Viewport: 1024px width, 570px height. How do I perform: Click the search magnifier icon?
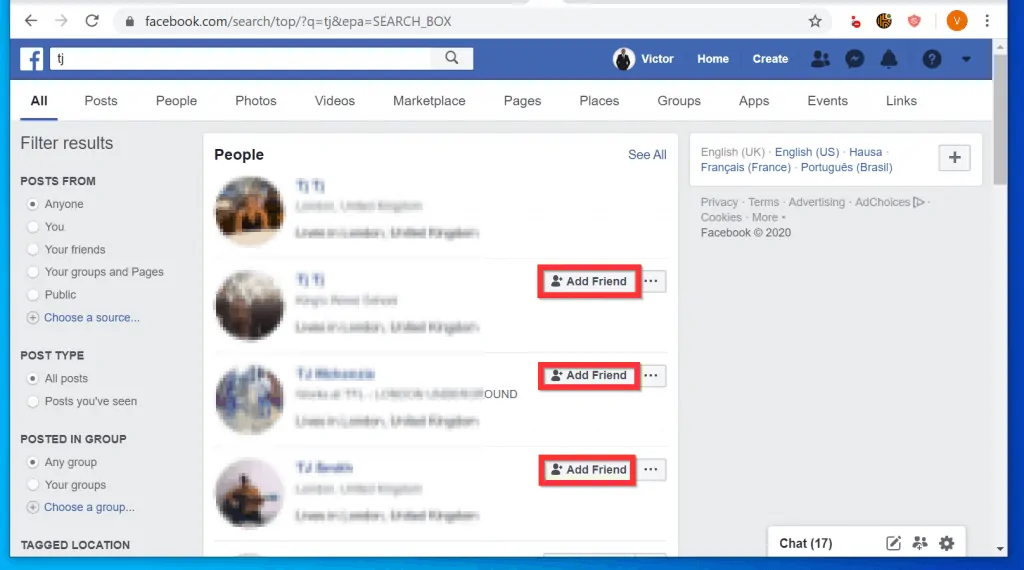(452, 59)
